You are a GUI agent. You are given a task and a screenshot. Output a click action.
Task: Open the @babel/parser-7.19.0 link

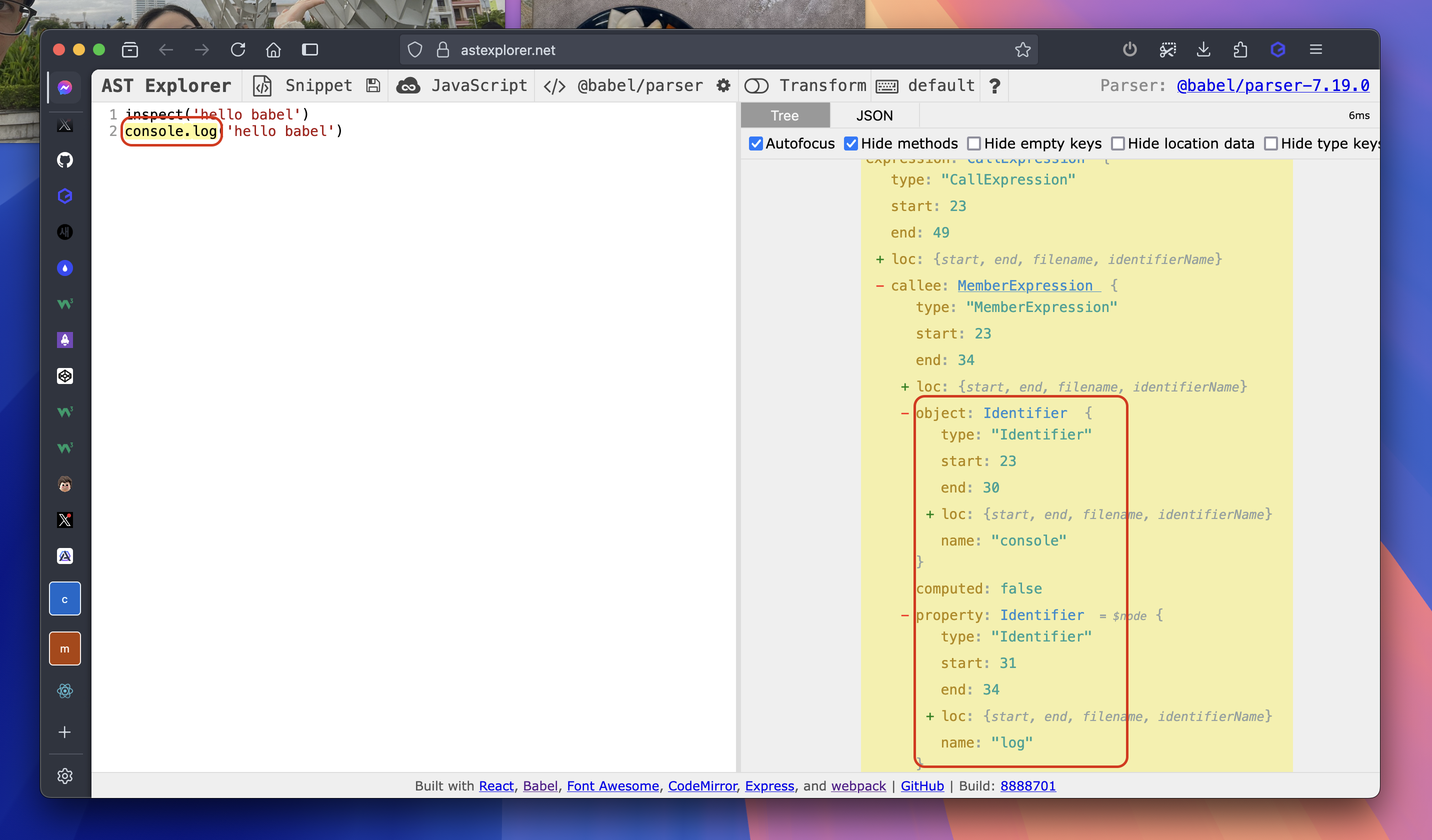click(x=1273, y=86)
